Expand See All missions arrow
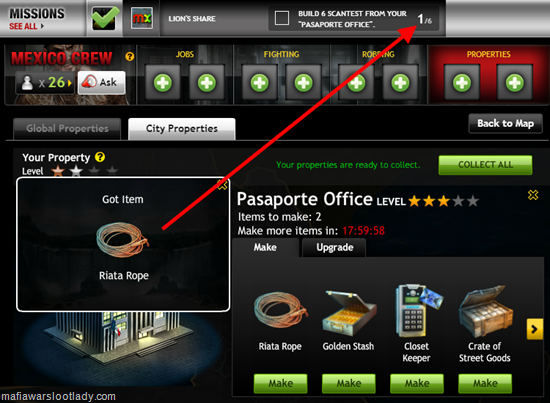 point(42,26)
